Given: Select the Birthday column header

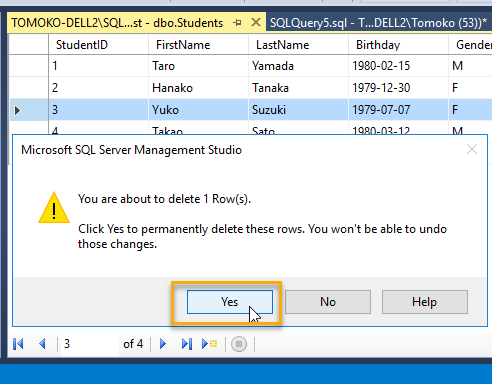Looking at the screenshot, I should (398, 45).
